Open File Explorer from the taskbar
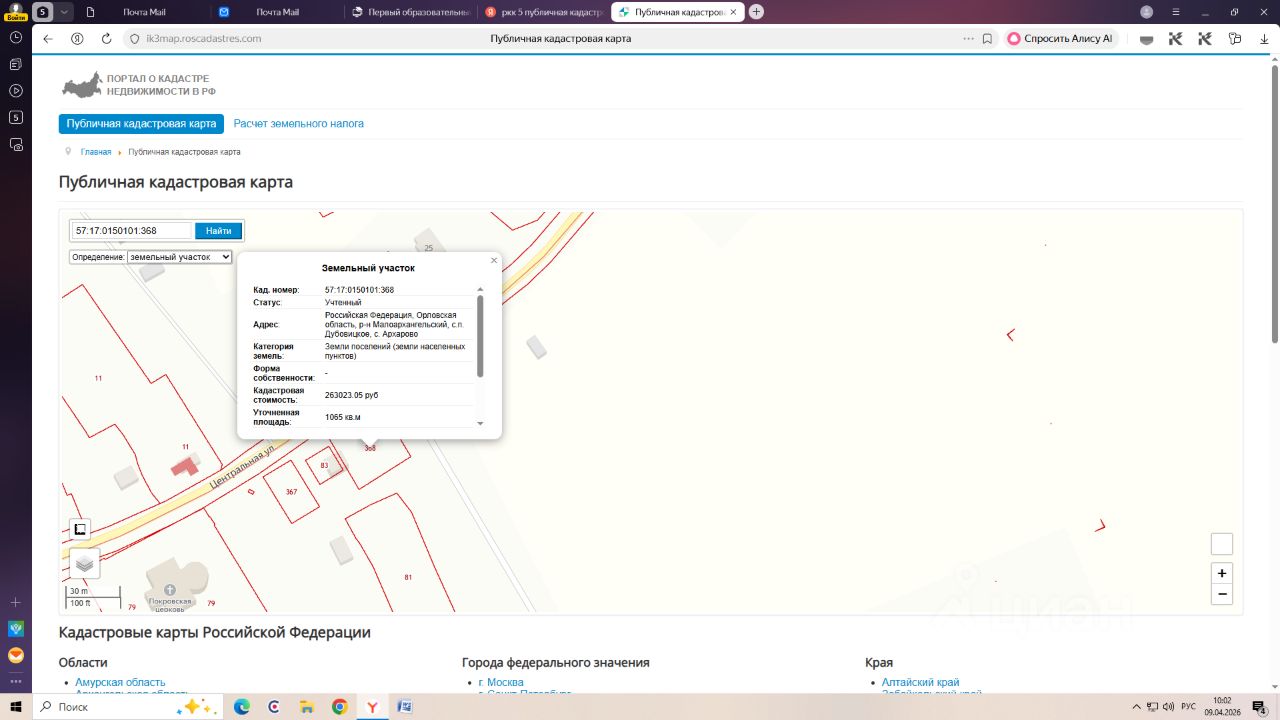Viewport: 1280px width, 720px height. tap(307, 707)
